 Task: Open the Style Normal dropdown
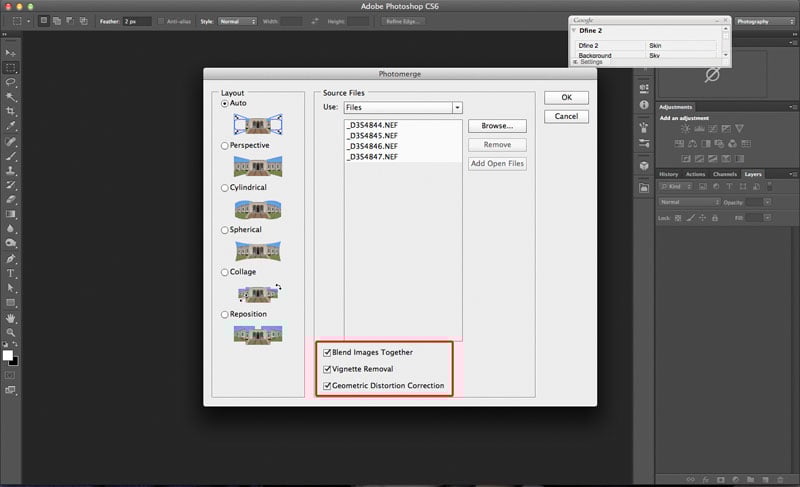[x=237, y=21]
